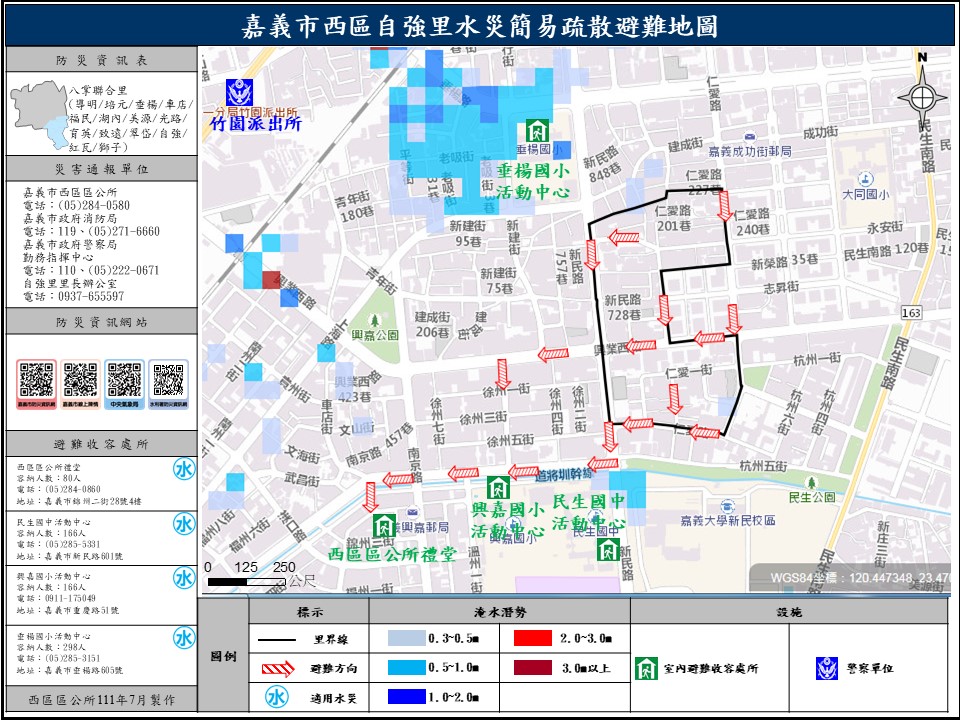The height and width of the screenshot is (720, 960).
Task: Select the 垂楊國小活動中心 shelter icon on map
Action: [537, 131]
